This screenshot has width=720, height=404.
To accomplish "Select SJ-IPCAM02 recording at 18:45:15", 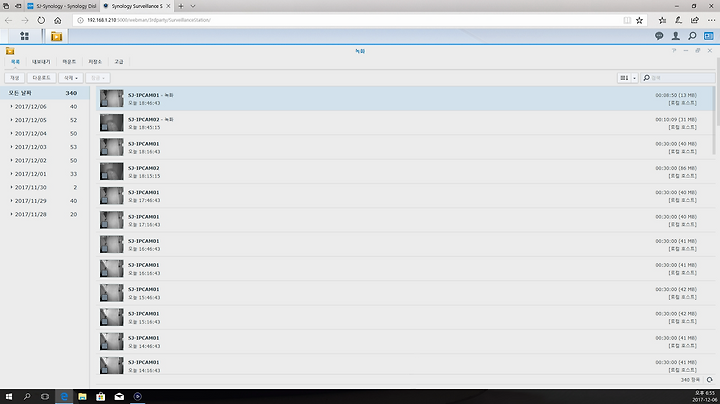I will (x=404, y=123).
